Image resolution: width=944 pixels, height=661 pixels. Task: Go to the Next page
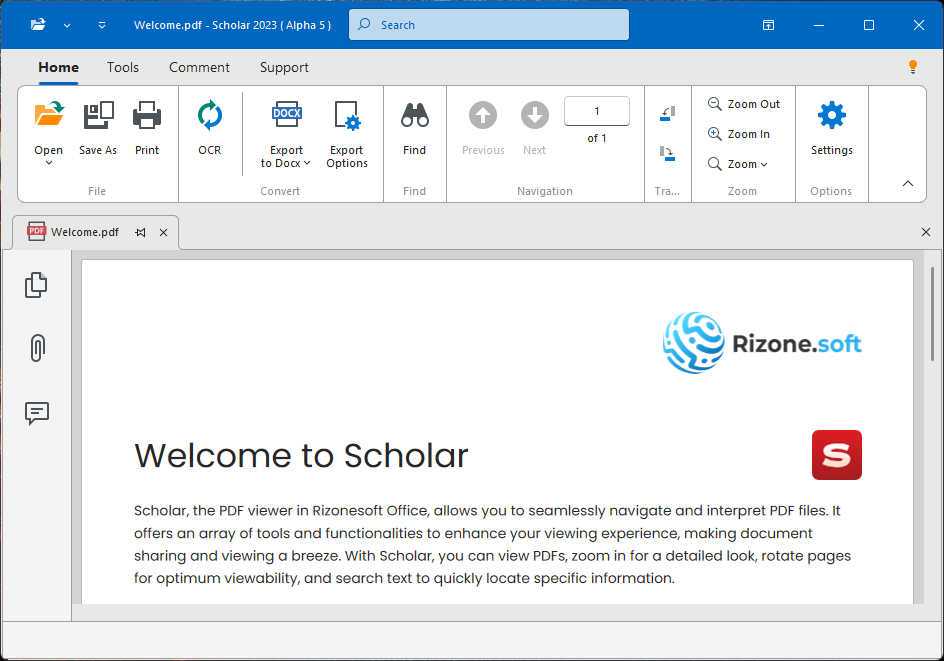[x=535, y=115]
